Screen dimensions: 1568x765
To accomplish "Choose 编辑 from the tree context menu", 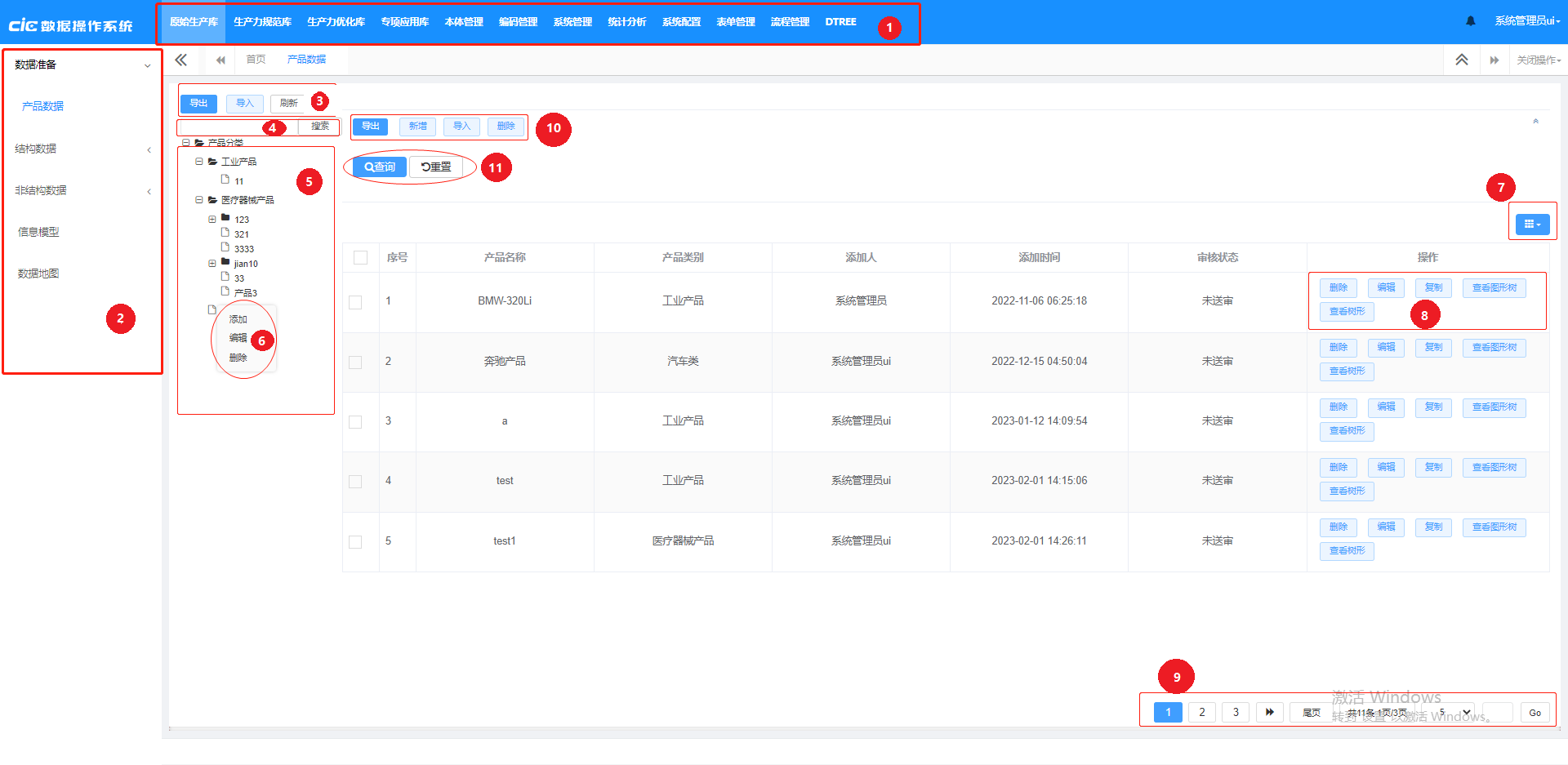I will (238, 338).
